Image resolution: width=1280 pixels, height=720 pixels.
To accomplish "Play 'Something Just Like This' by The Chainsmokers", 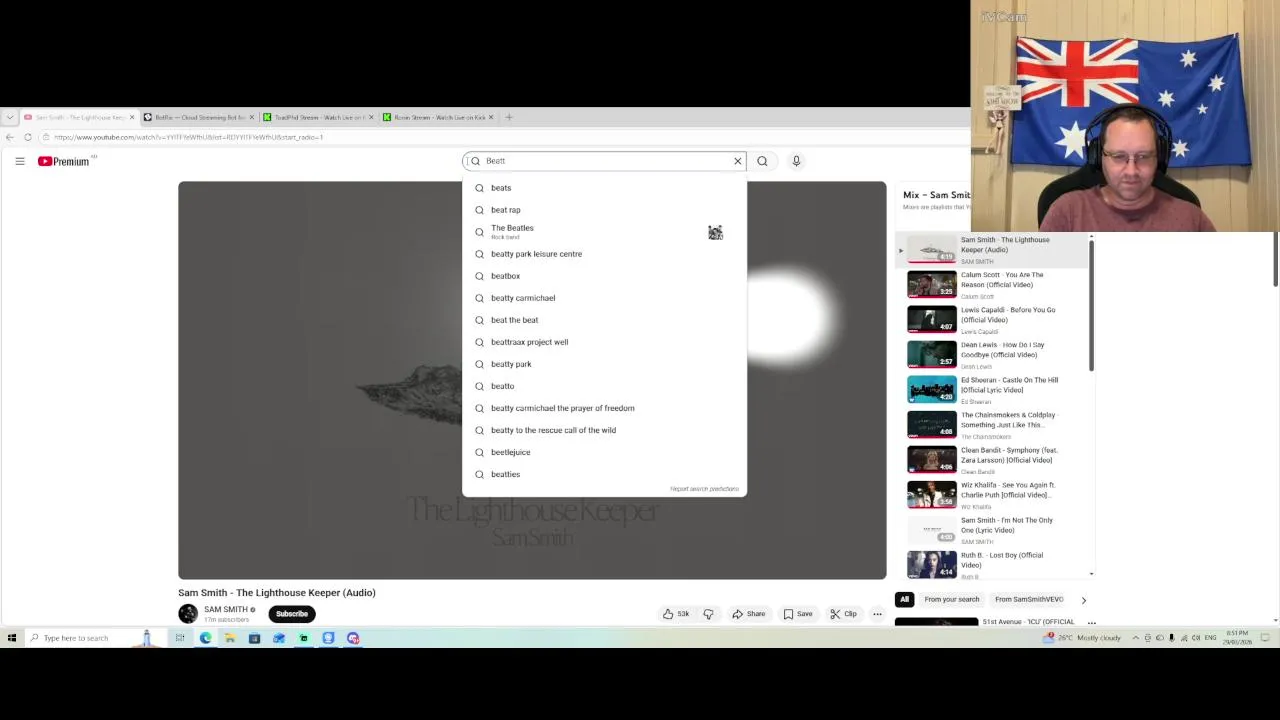I will click(x=990, y=426).
